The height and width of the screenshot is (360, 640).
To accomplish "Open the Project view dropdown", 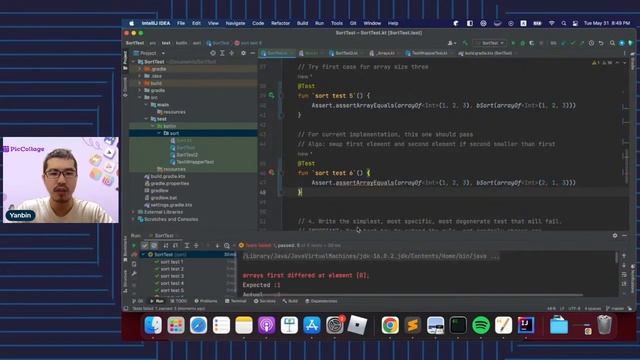I will [x=163, y=53].
